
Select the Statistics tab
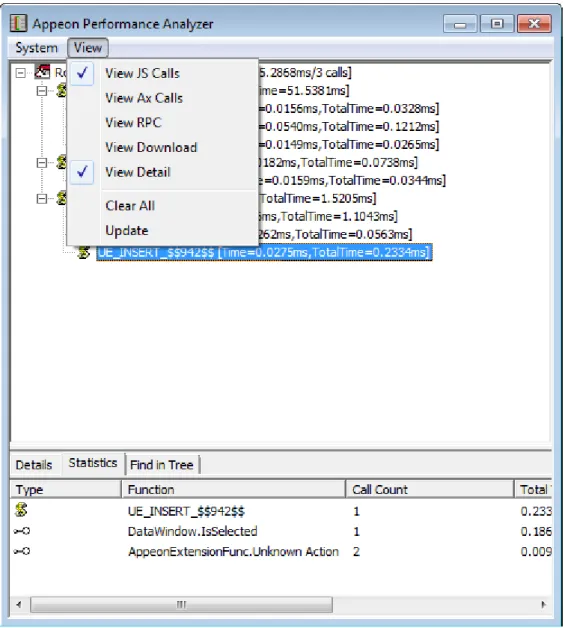coord(93,463)
